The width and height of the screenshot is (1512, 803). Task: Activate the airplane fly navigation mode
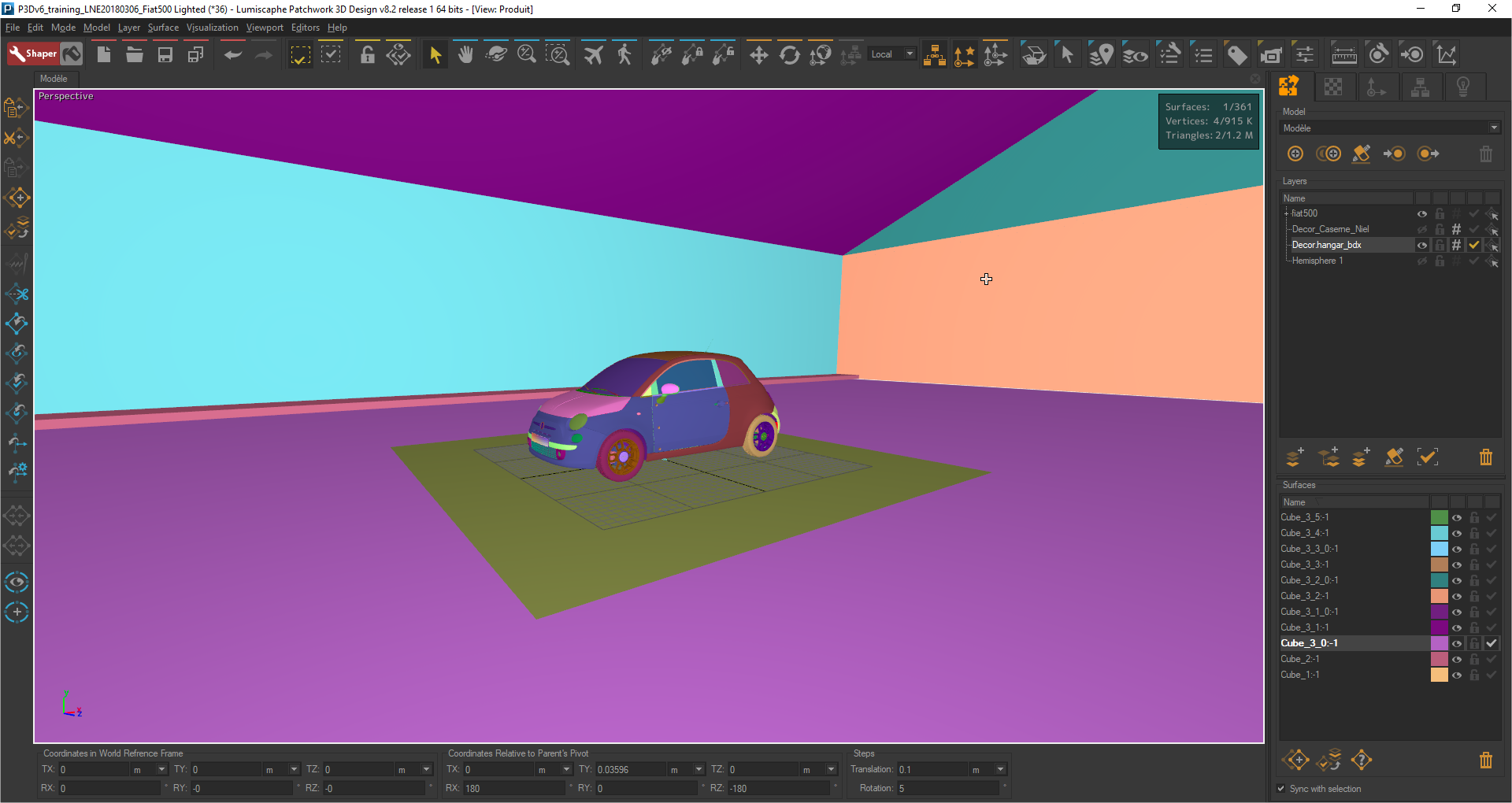click(x=594, y=54)
